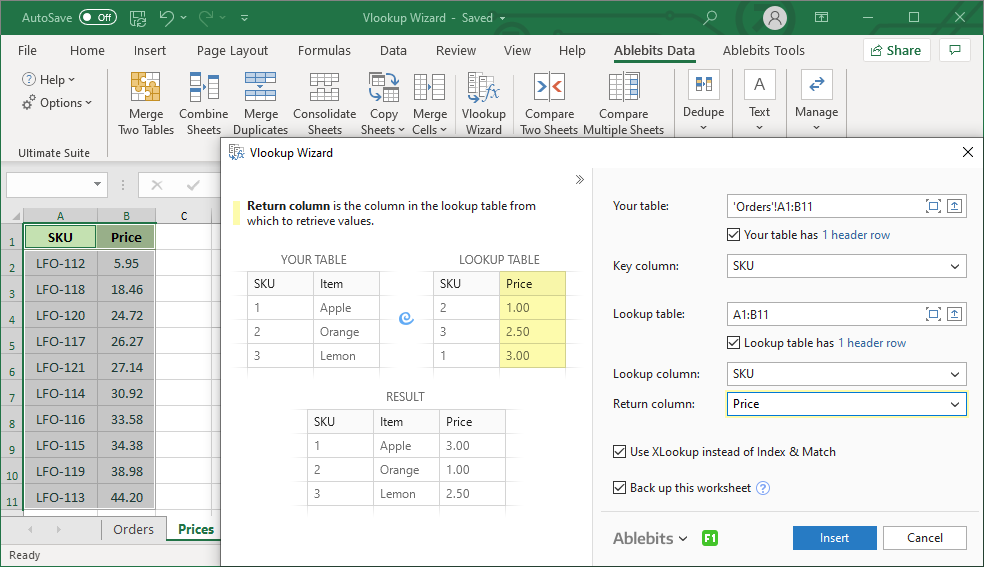Click the Search magnifier icon
The height and width of the screenshot is (567, 984).
710,18
